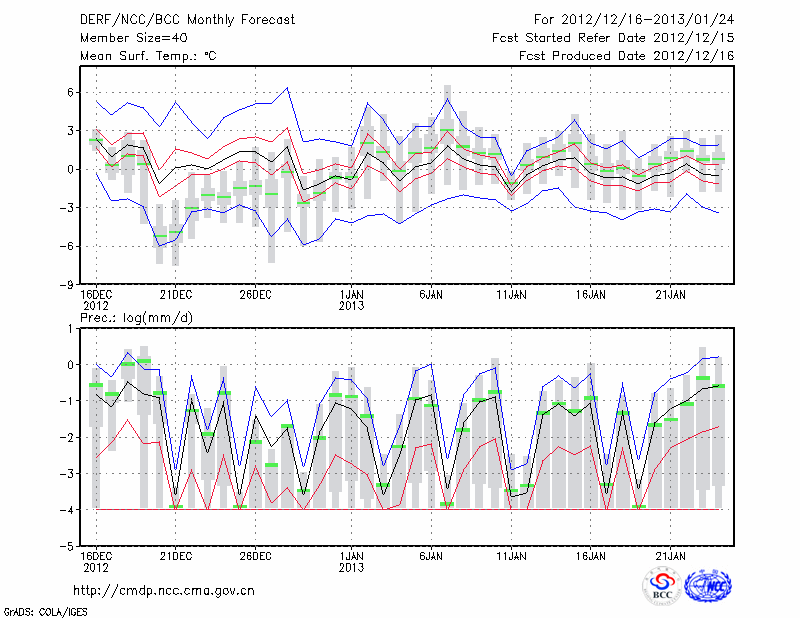
Task: Click the -5 value on precipitation y-axis
Action: point(69,547)
